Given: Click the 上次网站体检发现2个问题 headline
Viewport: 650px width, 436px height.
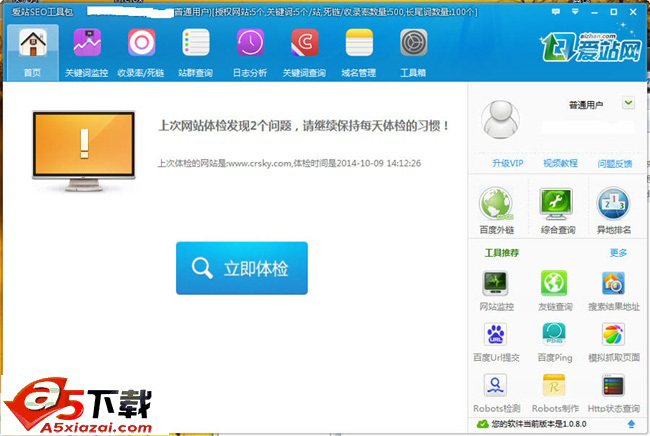Looking at the screenshot, I should tap(303, 126).
